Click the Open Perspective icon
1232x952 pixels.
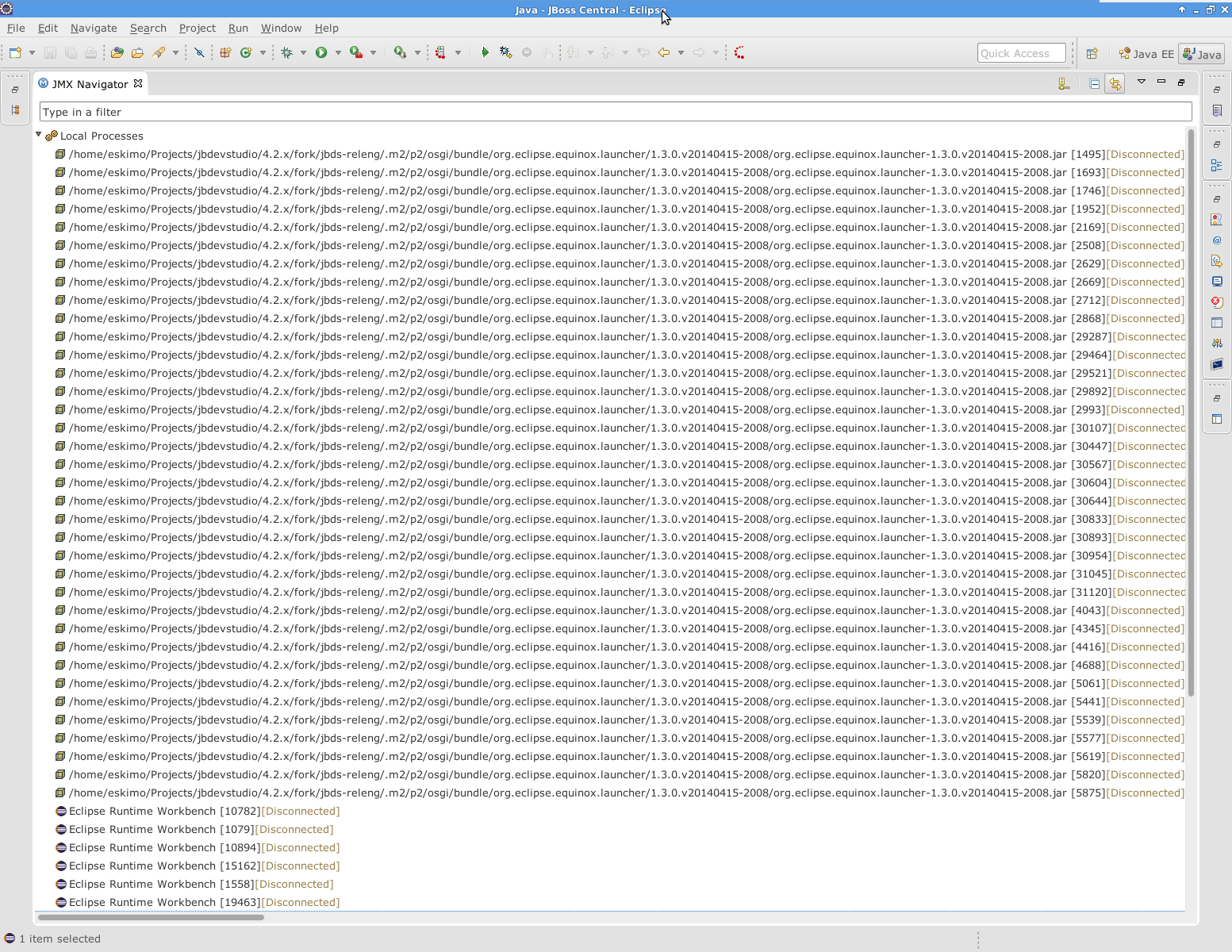coord(1092,53)
